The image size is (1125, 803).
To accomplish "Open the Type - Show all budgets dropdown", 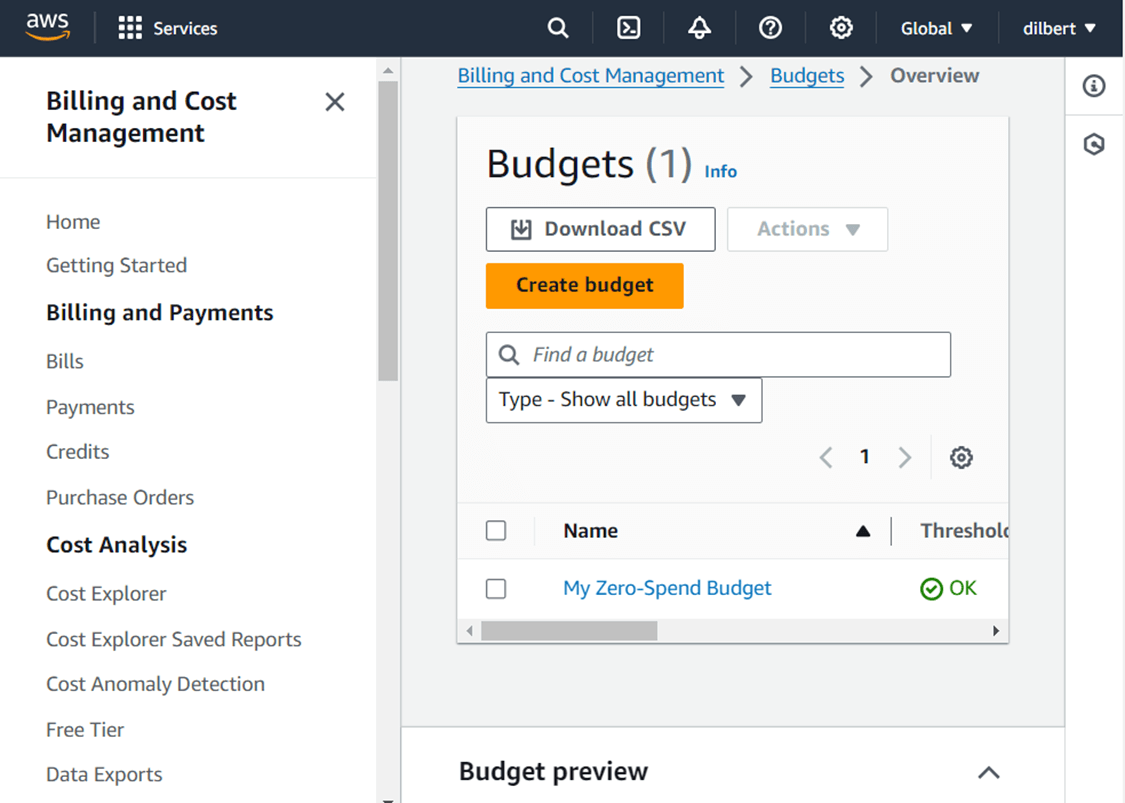I will pos(623,400).
